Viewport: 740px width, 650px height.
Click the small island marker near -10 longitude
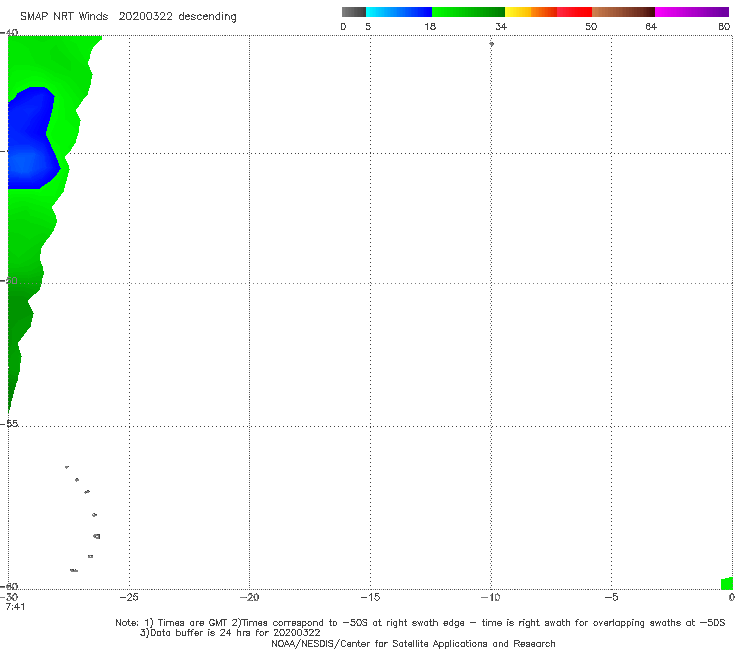click(491, 44)
